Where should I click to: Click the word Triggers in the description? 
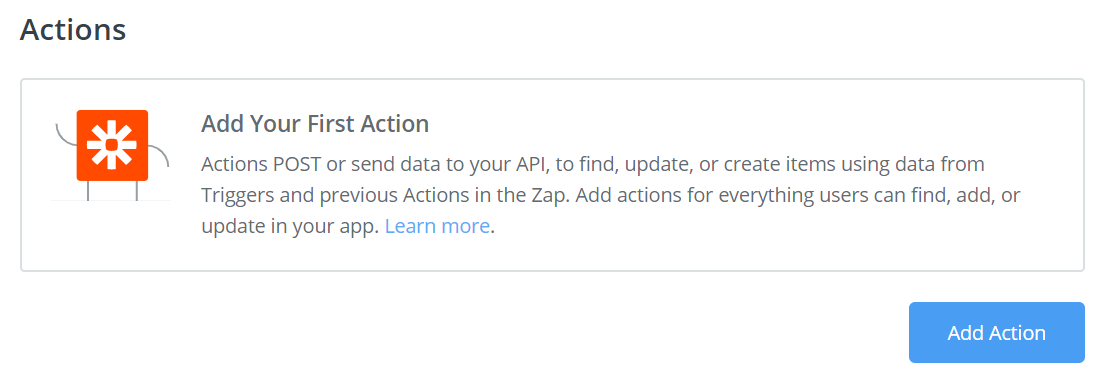click(x=237, y=196)
